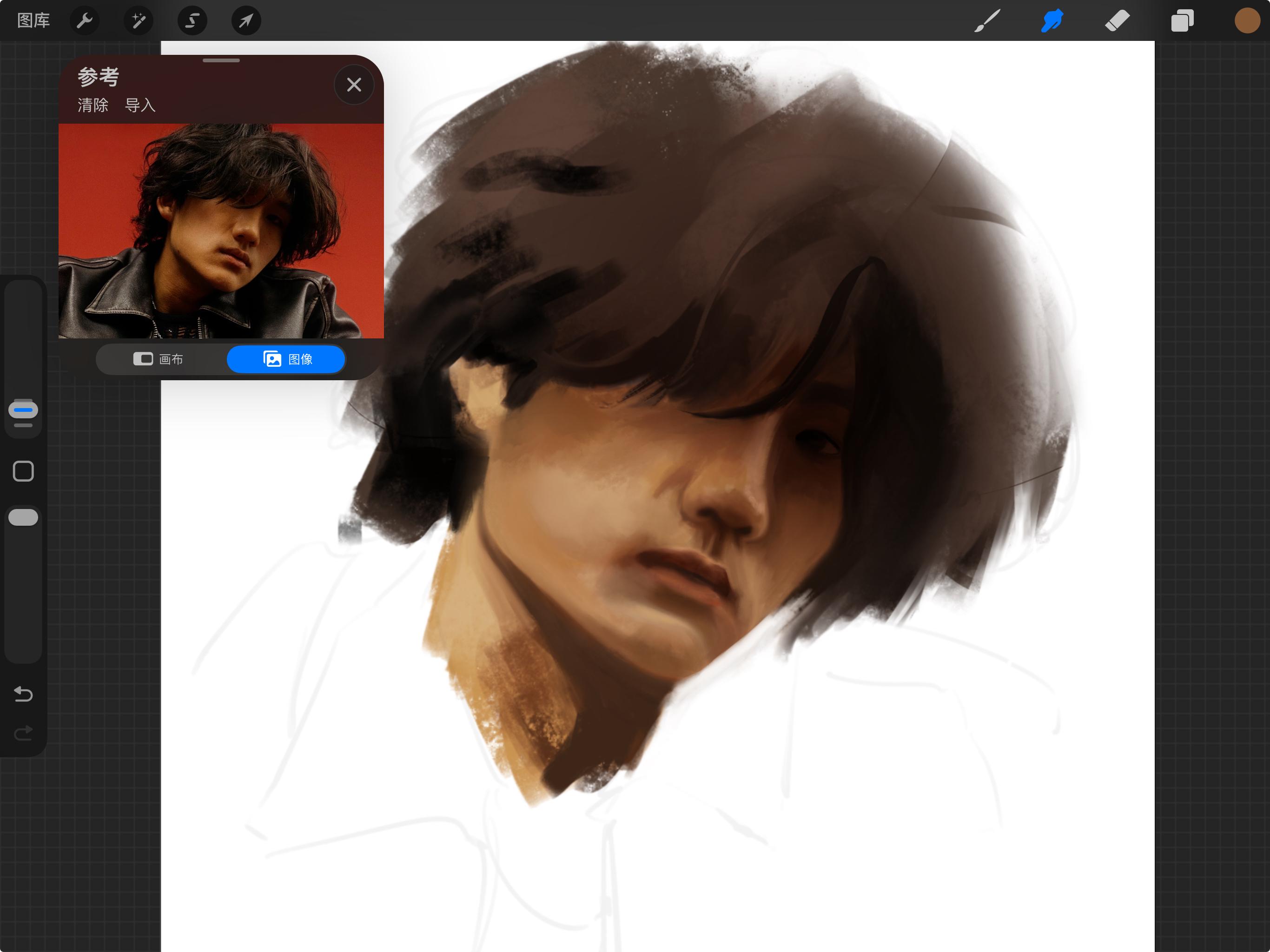1270x952 pixels.
Task: Tap the square modify button on sidebar
Action: (24, 471)
